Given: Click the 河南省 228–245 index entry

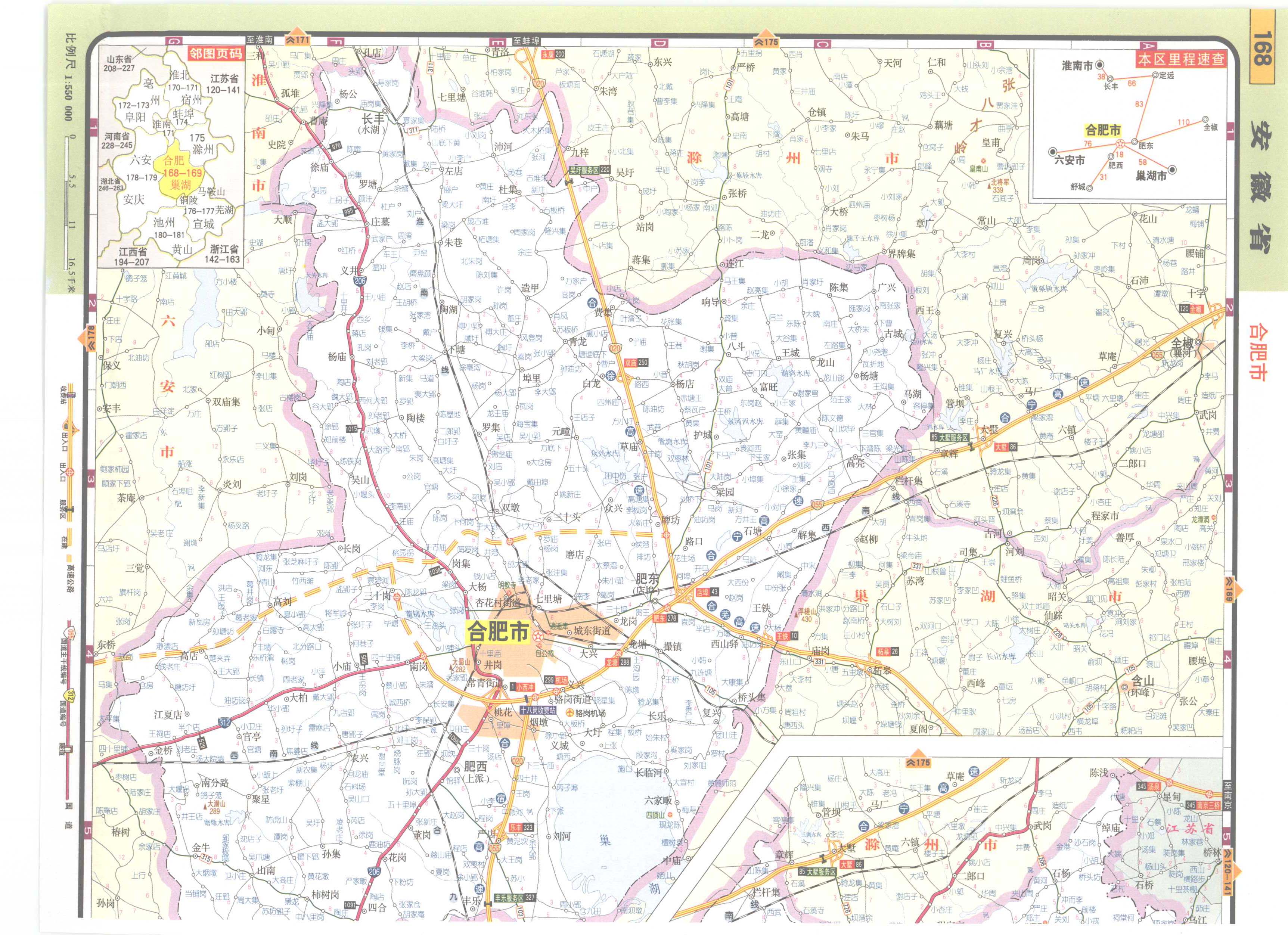Looking at the screenshot, I should tap(117, 141).
